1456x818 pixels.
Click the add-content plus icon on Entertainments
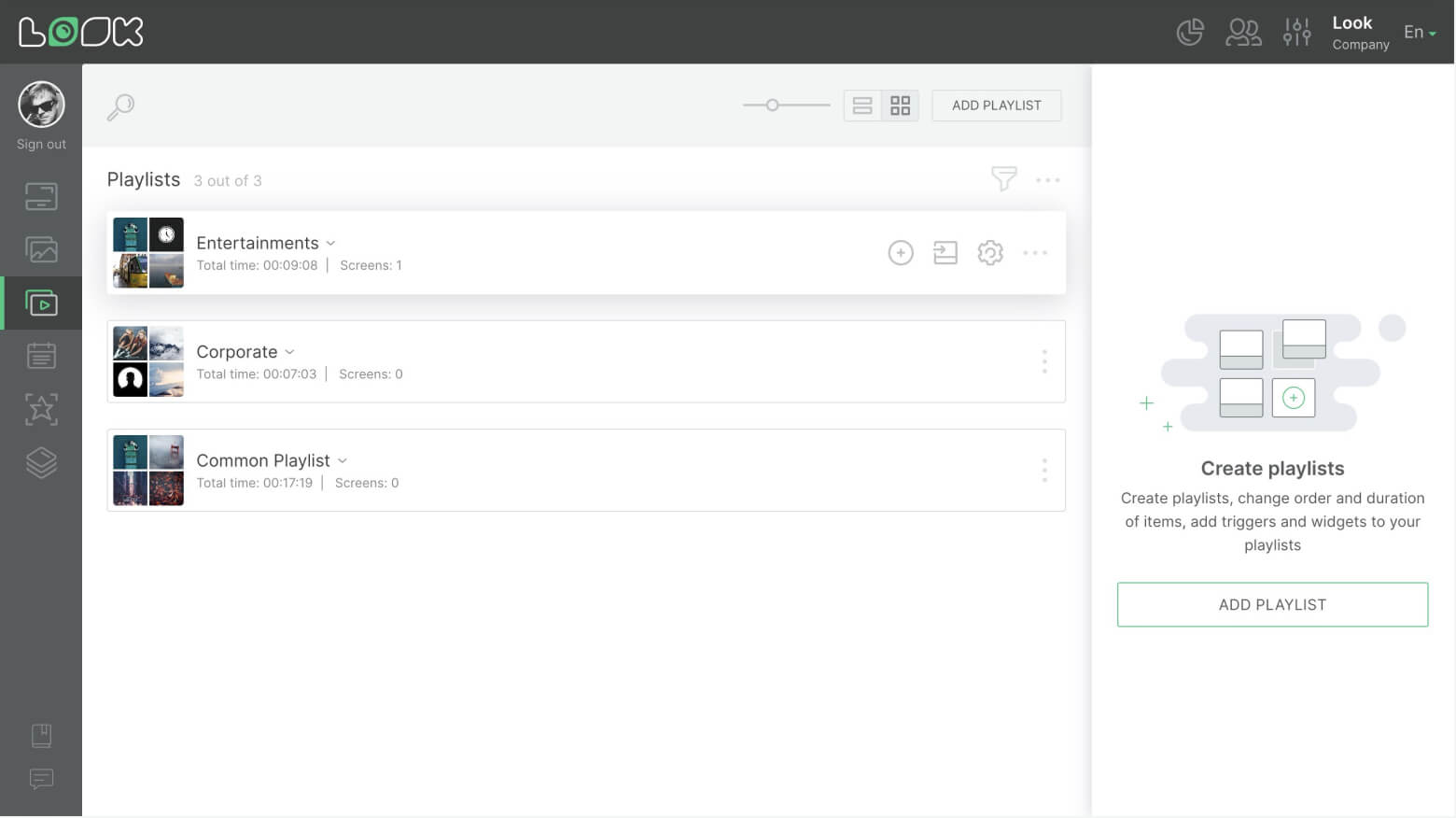(x=900, y=253)
